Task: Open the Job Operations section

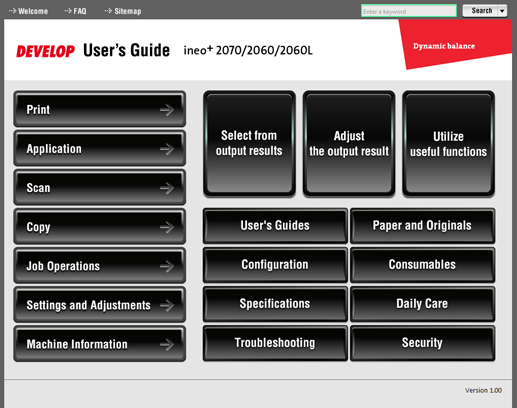Action: (100, 265)
